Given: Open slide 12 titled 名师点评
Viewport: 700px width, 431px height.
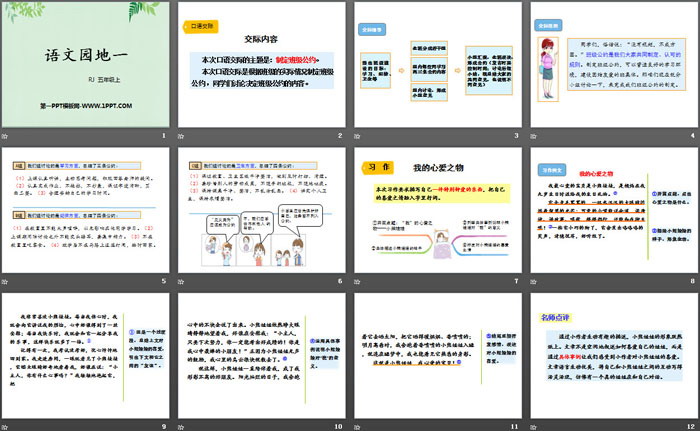Looking at the screenshot, I should coord(614,356).
